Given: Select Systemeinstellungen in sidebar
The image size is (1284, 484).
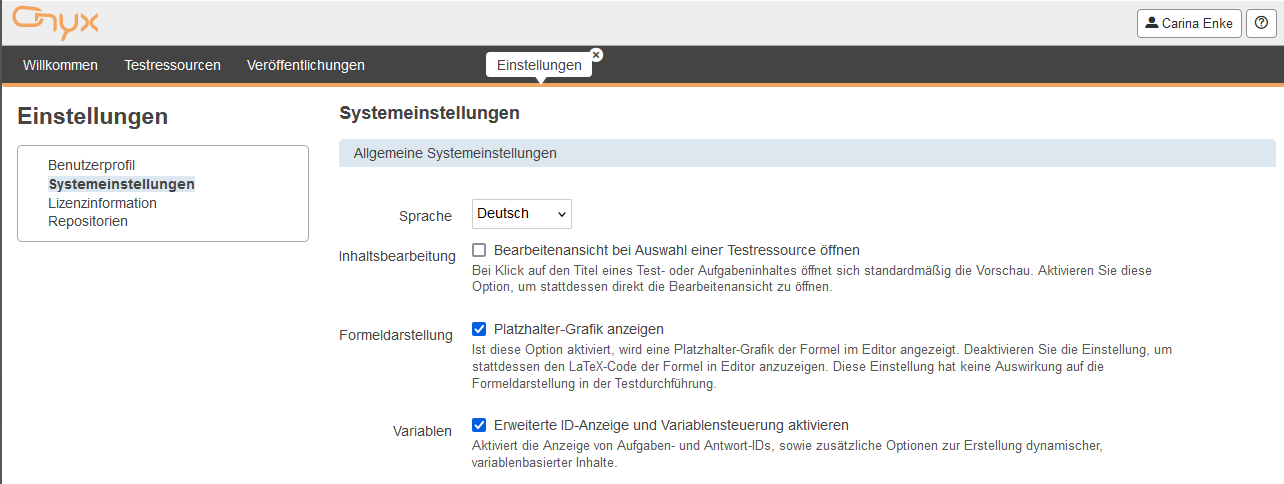Looking at the screenshot, I should click(x=121, y=184).
